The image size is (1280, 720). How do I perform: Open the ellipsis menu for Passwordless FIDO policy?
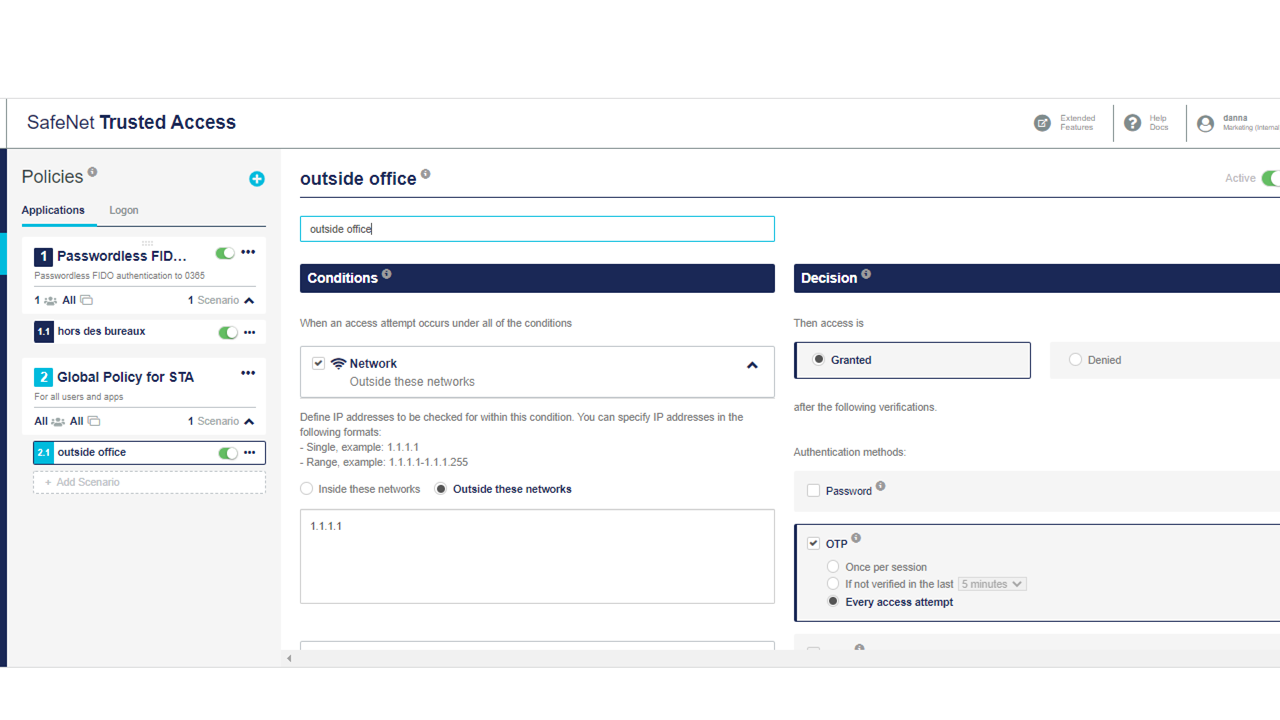248,252
